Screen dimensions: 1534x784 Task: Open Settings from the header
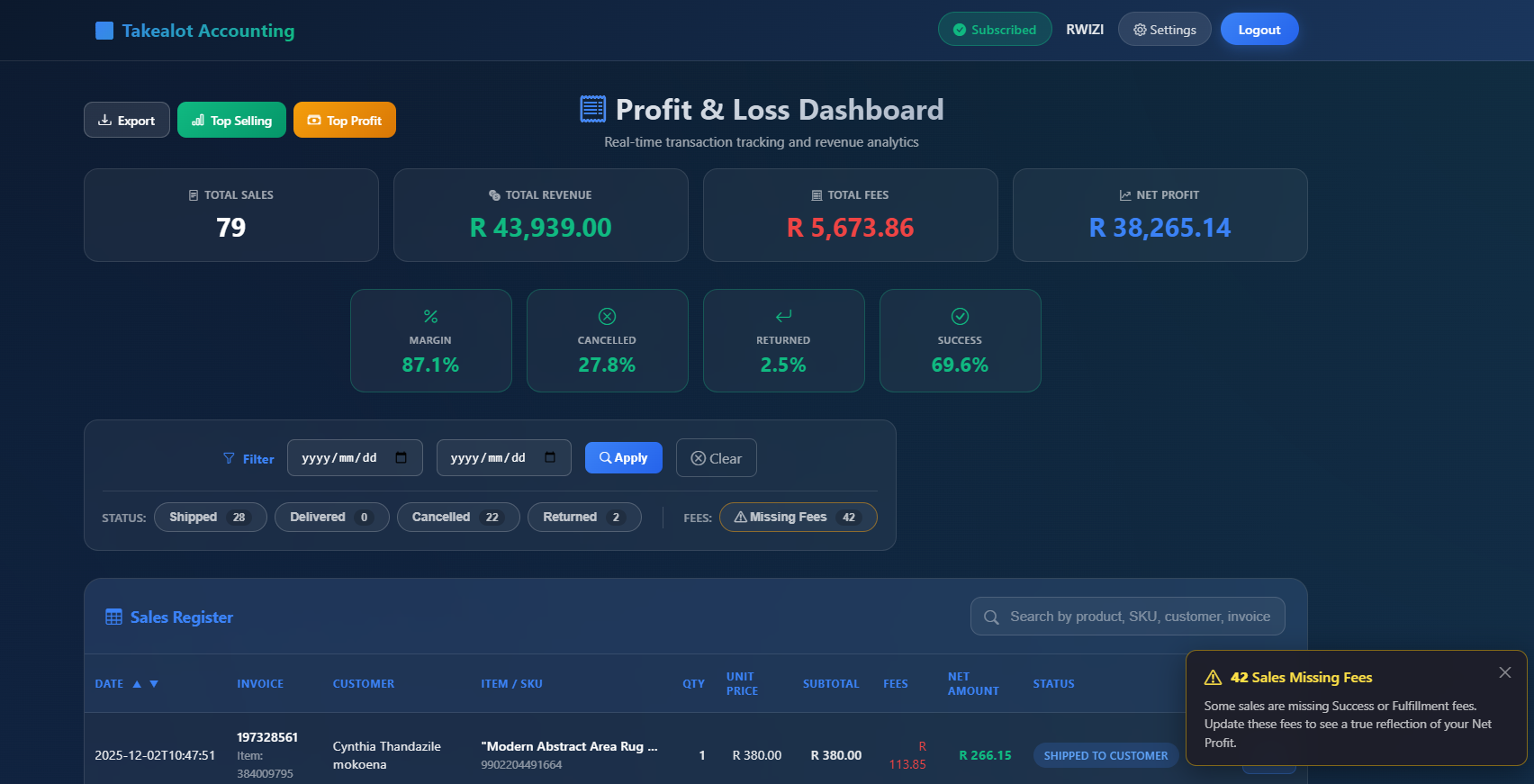coord(1164,30)
